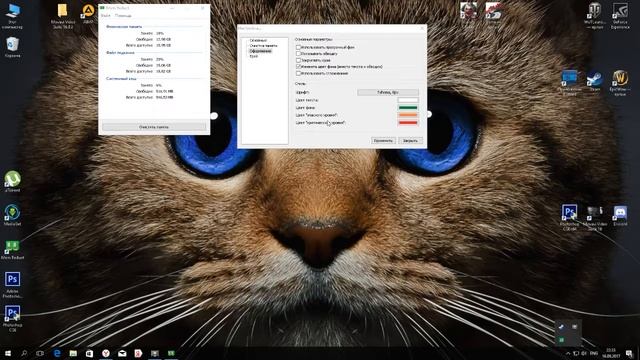Uncheck Изменять цвет фона checkbox
Image resolution: width=640 pixels, height=360 pixels.
(x=298, y=67)
